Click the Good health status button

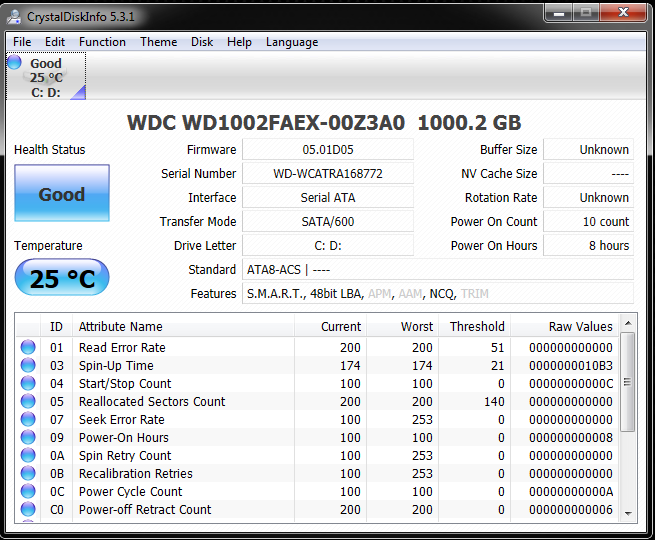[62, 193]
